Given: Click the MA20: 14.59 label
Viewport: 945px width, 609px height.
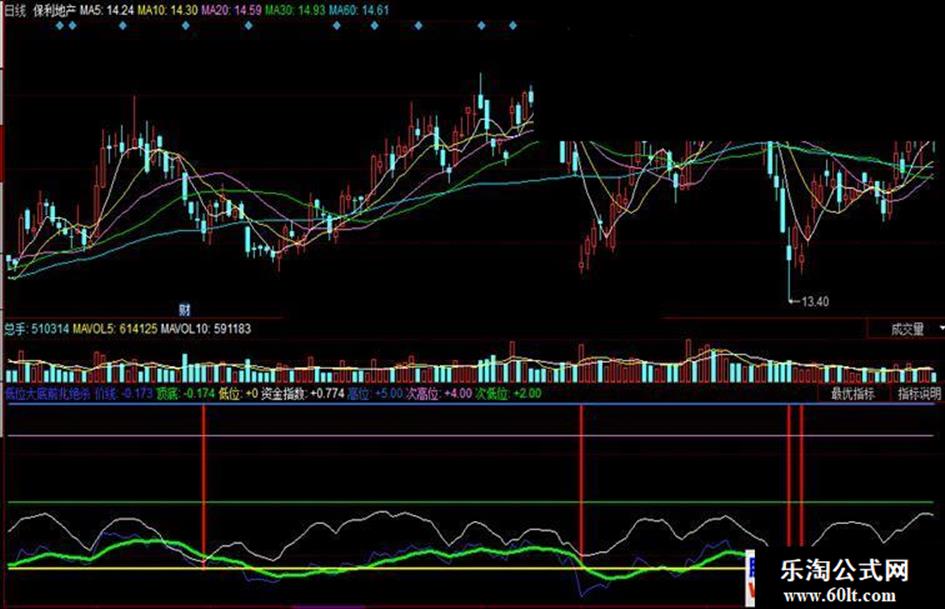Looking at the screenshot, I should click(x=231, y=10).
